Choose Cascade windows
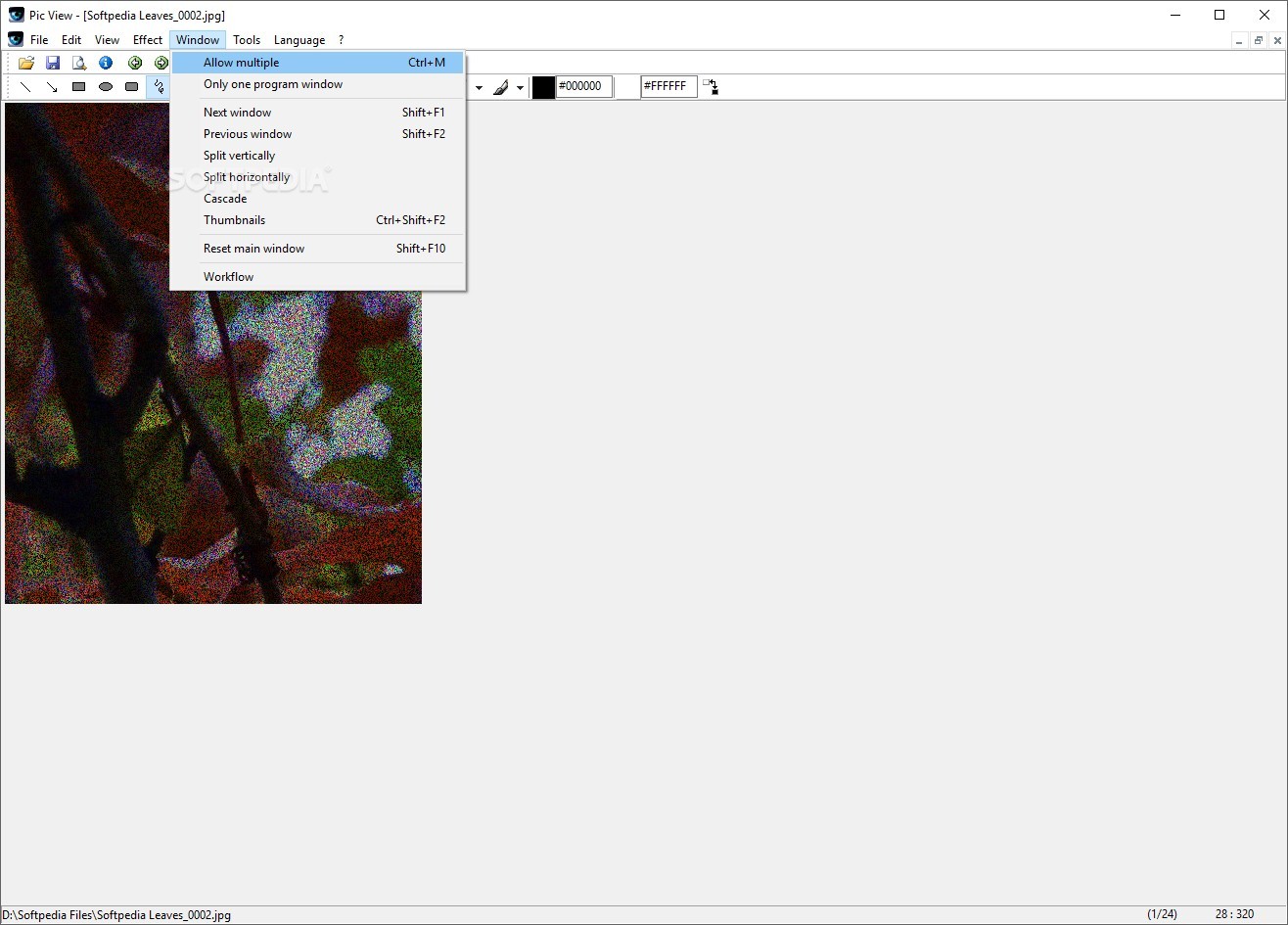The image size is (1288, 925). coord(317,199)
